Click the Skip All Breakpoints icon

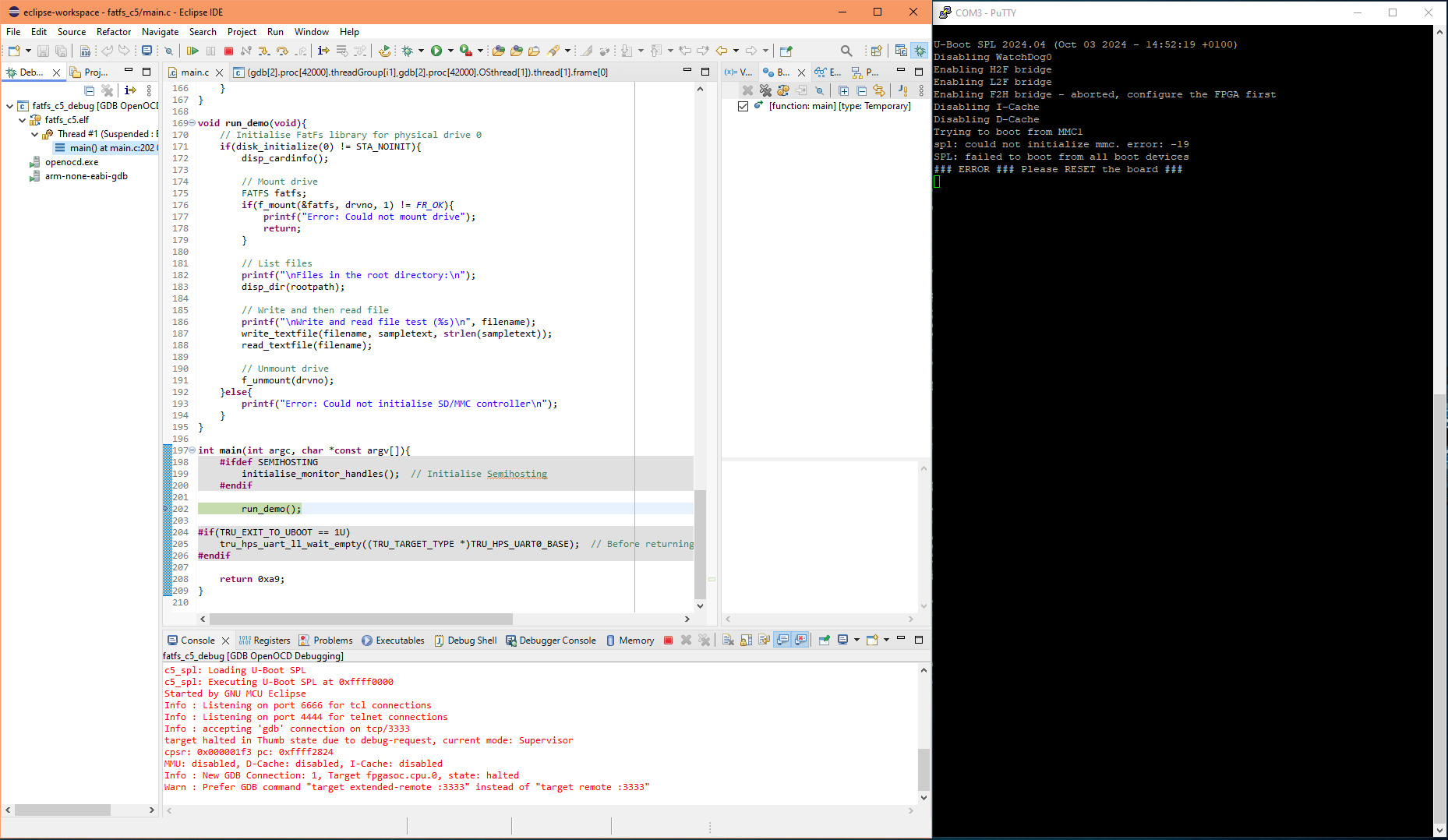tap(820, 91)
